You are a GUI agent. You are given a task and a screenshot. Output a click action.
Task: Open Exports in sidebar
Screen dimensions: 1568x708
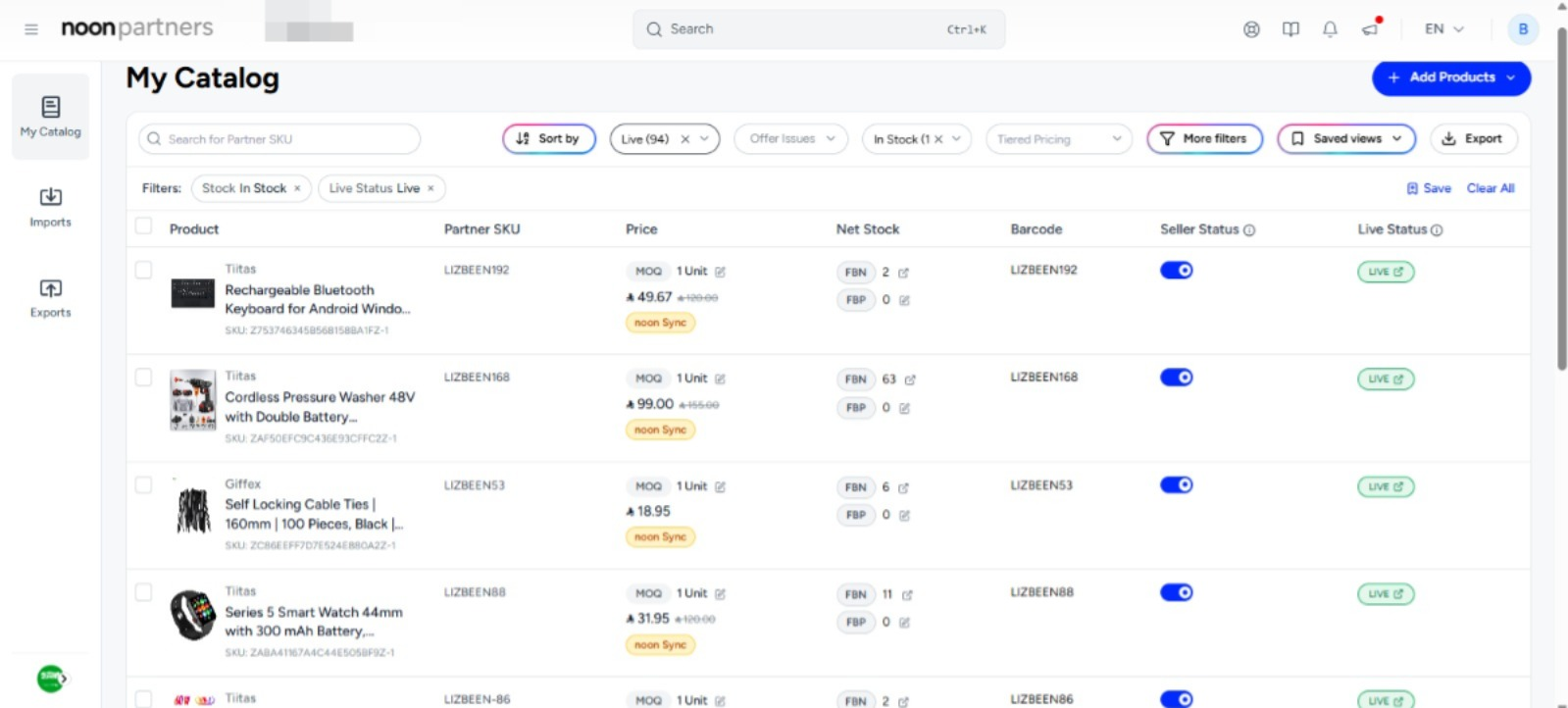pyautogui.click(x=51, y=298)
